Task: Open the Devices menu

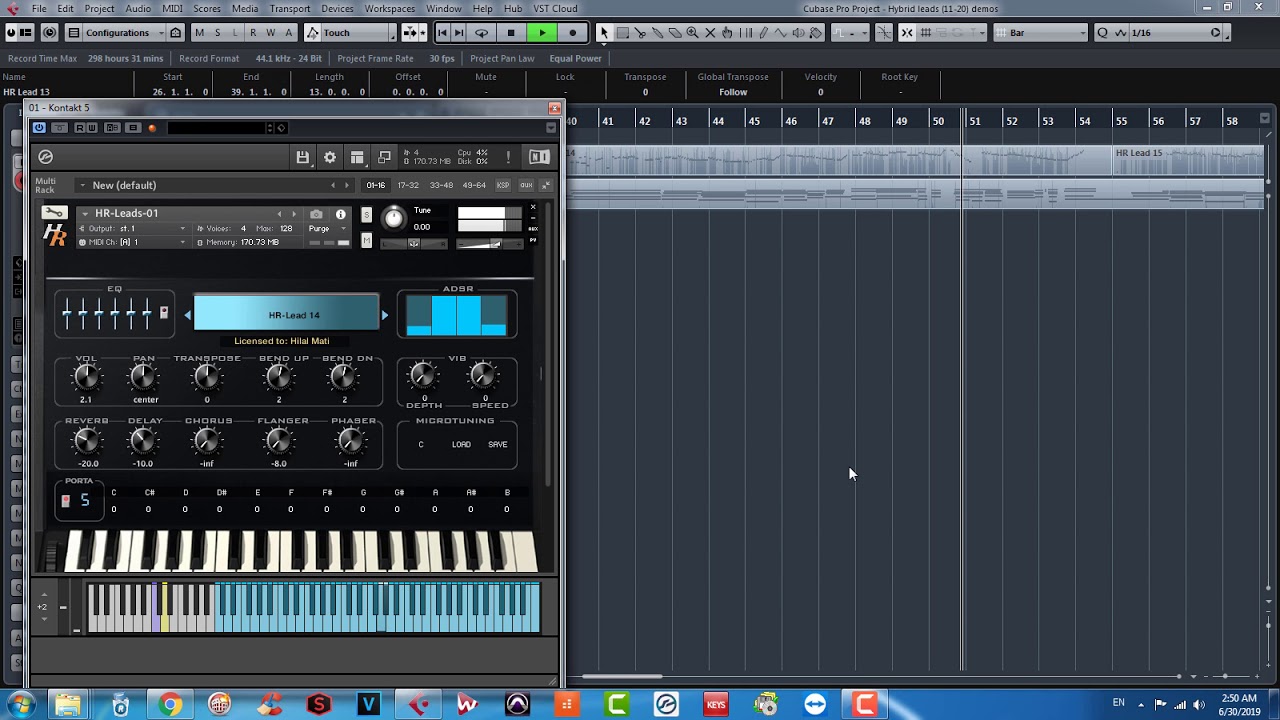Action: click(x=337, y=9)
